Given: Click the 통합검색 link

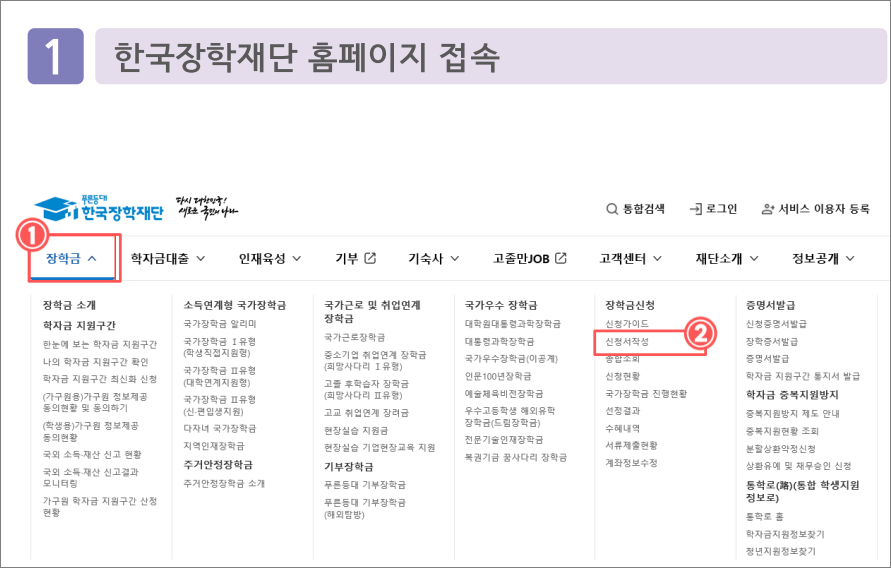Looking at the screenshot, I should coord(644,209).
